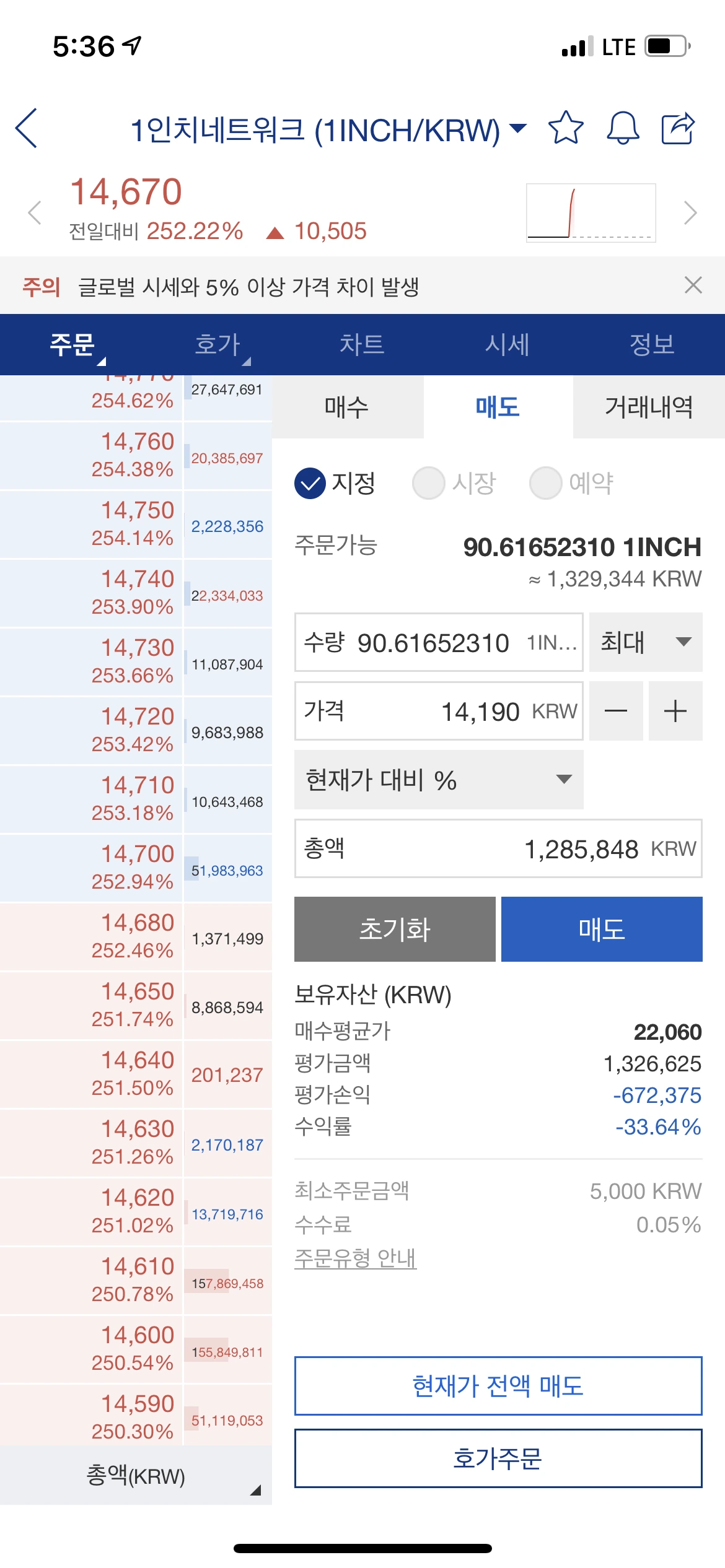The image size is (725, 1568).
Task: Tap the share icon
Action: click(678, 128)
